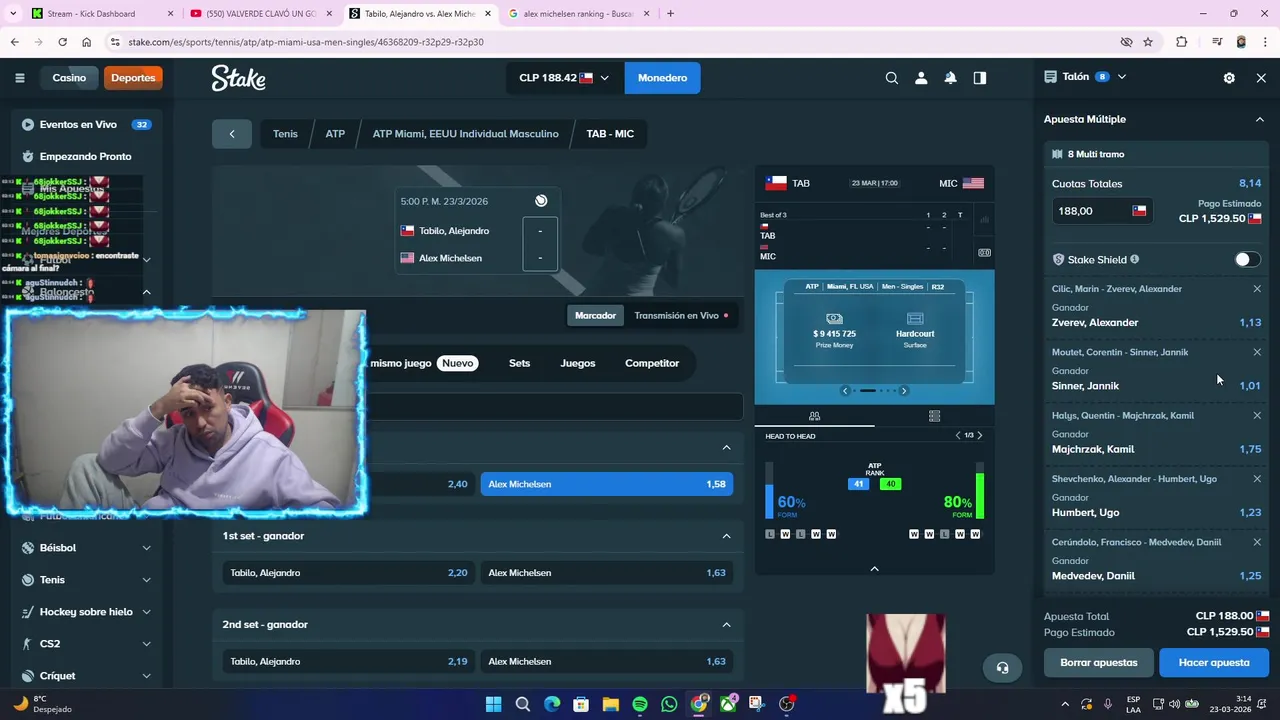Open Microsoft Edge from taskbar
The width and height of the screenshot is (1280, 720).
552,704
